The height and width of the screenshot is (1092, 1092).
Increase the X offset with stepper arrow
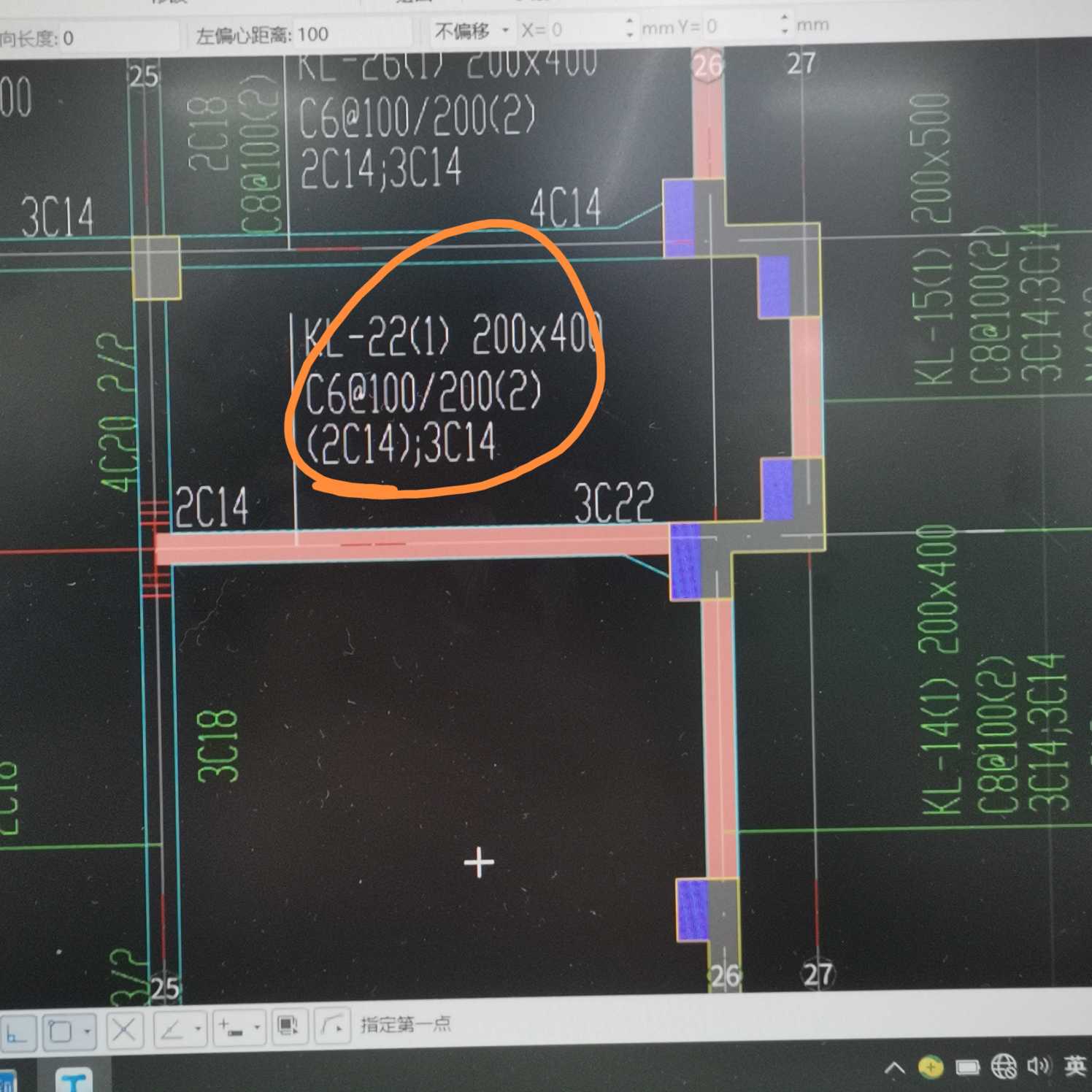point(630,21)
